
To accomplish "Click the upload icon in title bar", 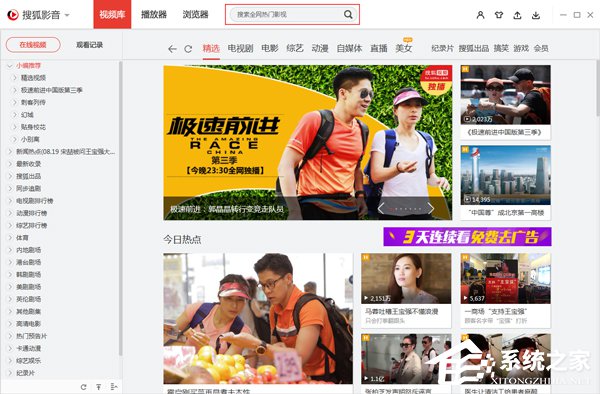I will point(517,15).
